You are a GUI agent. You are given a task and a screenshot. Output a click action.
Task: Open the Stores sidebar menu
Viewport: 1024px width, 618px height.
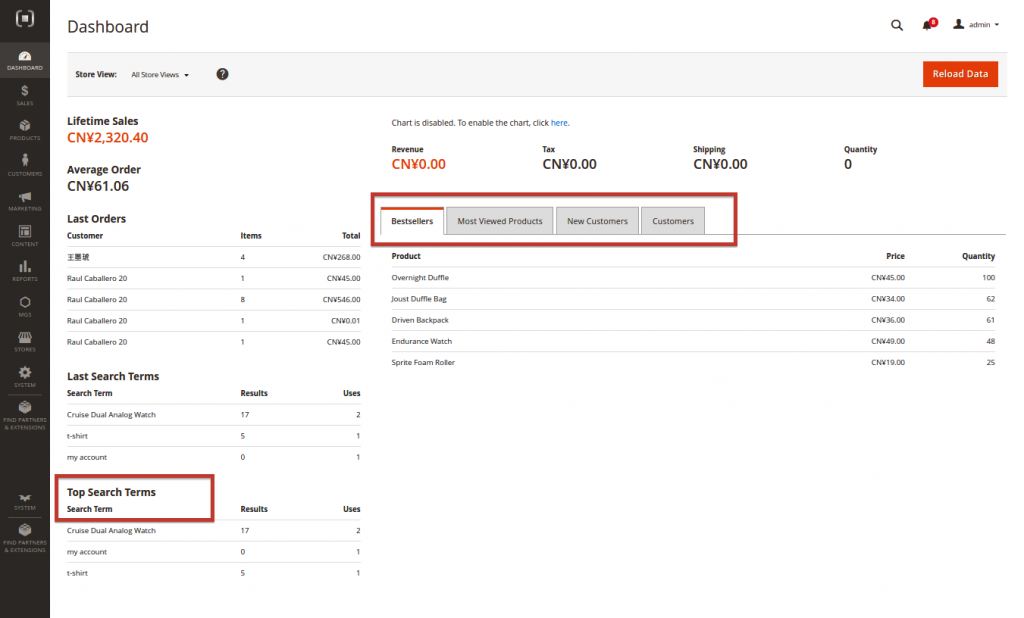click(x=24, y=342)
